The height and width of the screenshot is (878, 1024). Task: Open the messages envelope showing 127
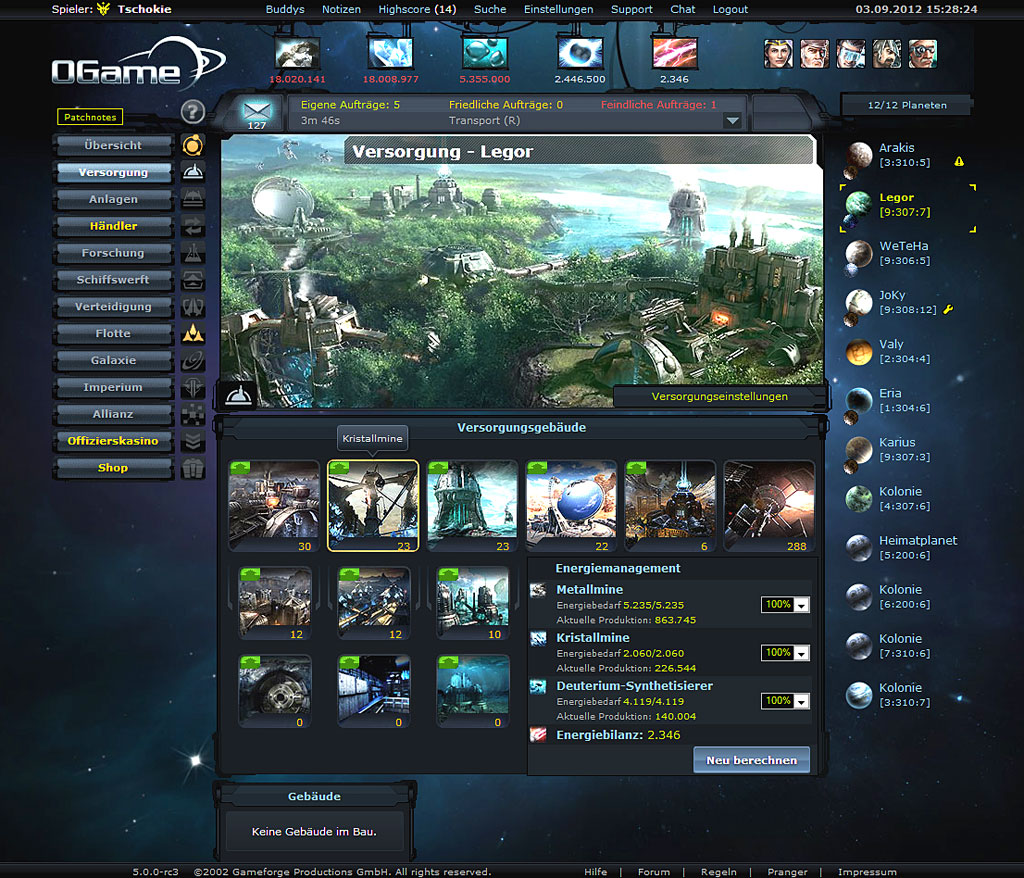point(257,112)
